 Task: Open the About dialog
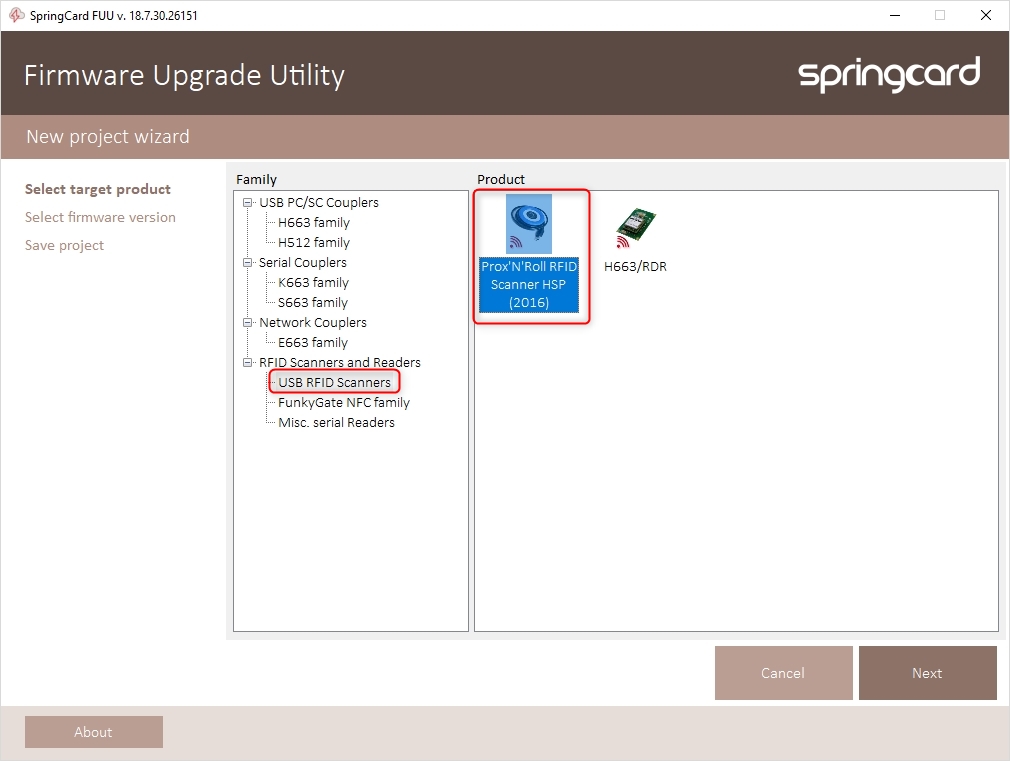pos(94,732)
